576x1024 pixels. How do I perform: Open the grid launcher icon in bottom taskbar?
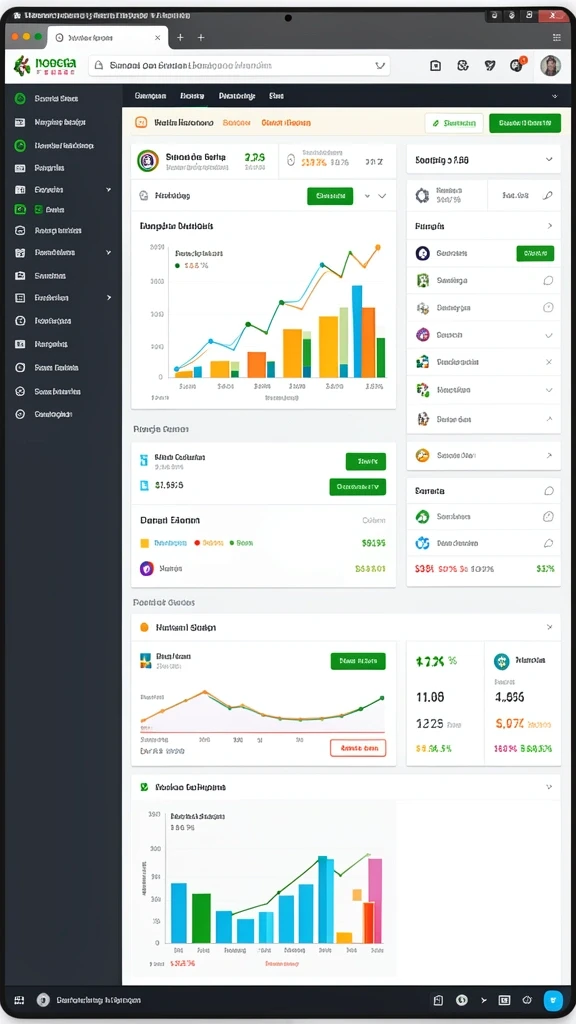(x=19, y=1000)
